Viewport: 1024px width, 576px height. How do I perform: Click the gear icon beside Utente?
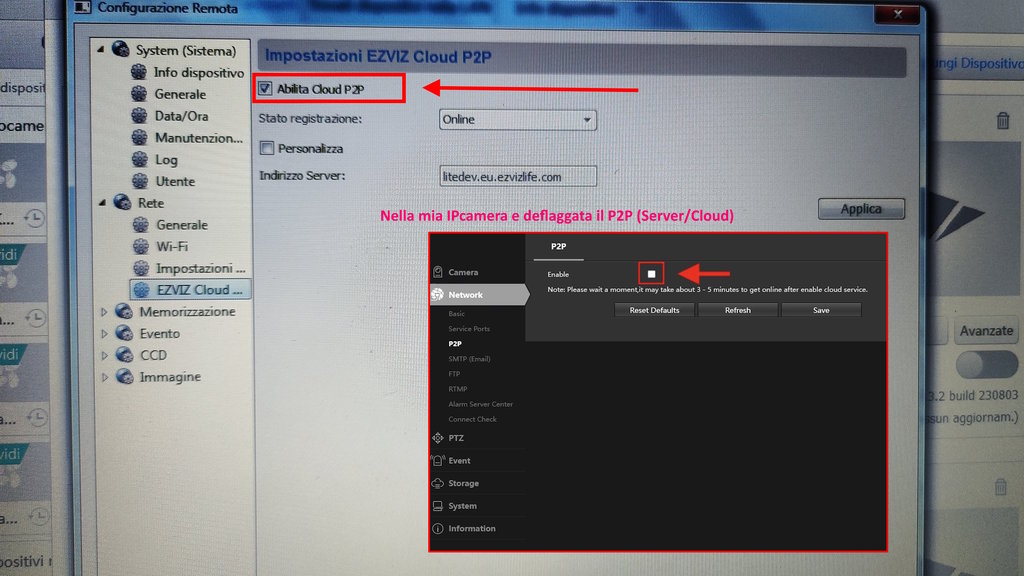(x=140, y=181)
